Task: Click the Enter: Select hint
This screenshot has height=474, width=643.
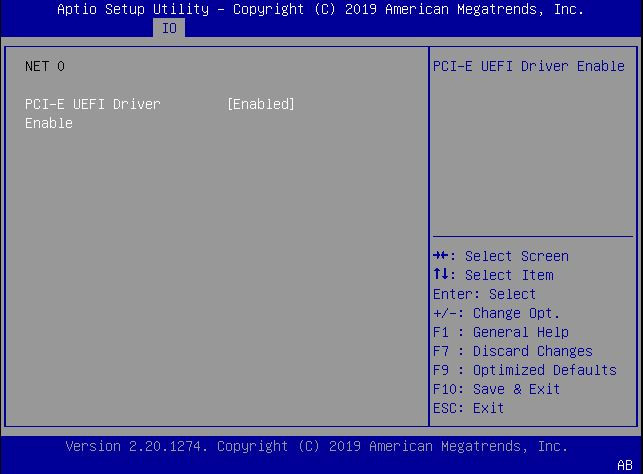Action: pyautogui.click(x=484, y=294)
